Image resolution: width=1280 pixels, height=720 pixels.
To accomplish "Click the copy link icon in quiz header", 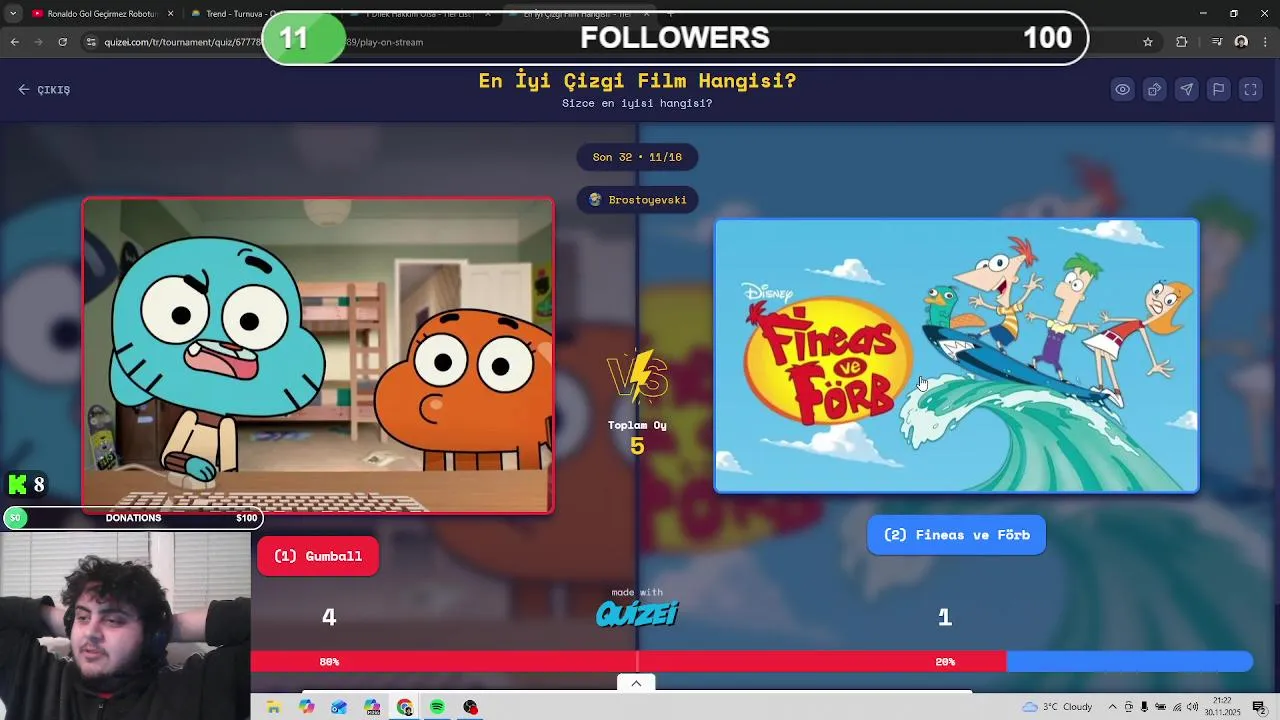I will (x=1155, y=90).
